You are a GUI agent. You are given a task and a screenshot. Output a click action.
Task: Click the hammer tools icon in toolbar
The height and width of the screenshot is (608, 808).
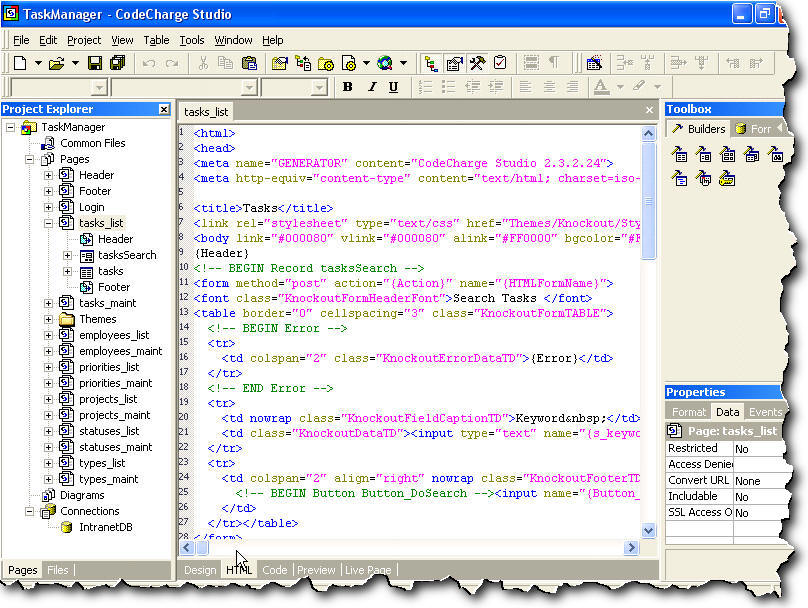point(477,63)
